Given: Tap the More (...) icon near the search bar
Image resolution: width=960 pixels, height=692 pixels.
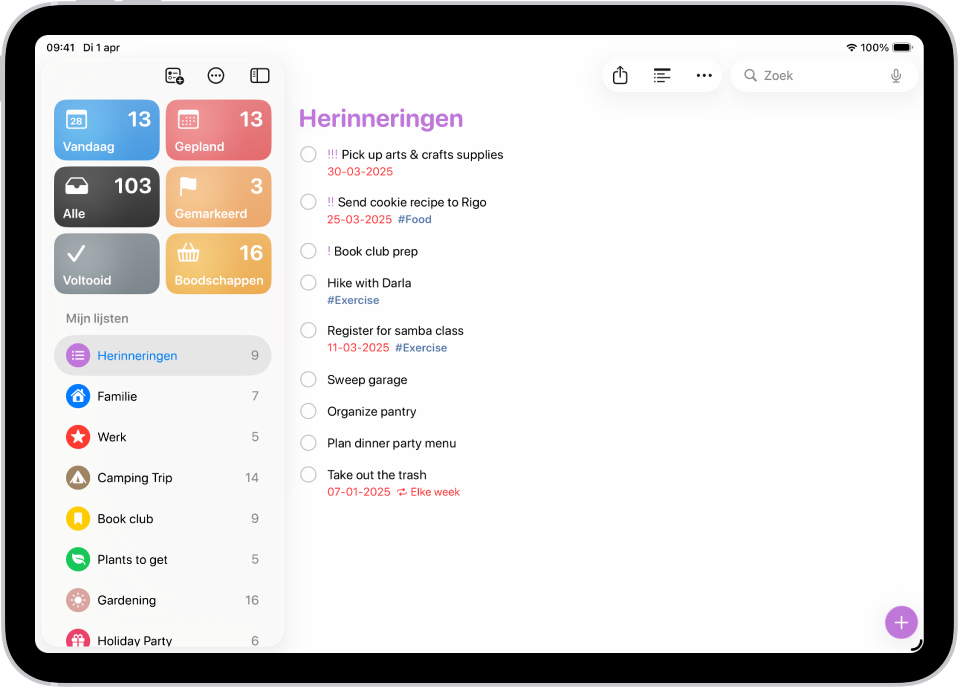Looking at the screenshot, I should pos(704,75).
